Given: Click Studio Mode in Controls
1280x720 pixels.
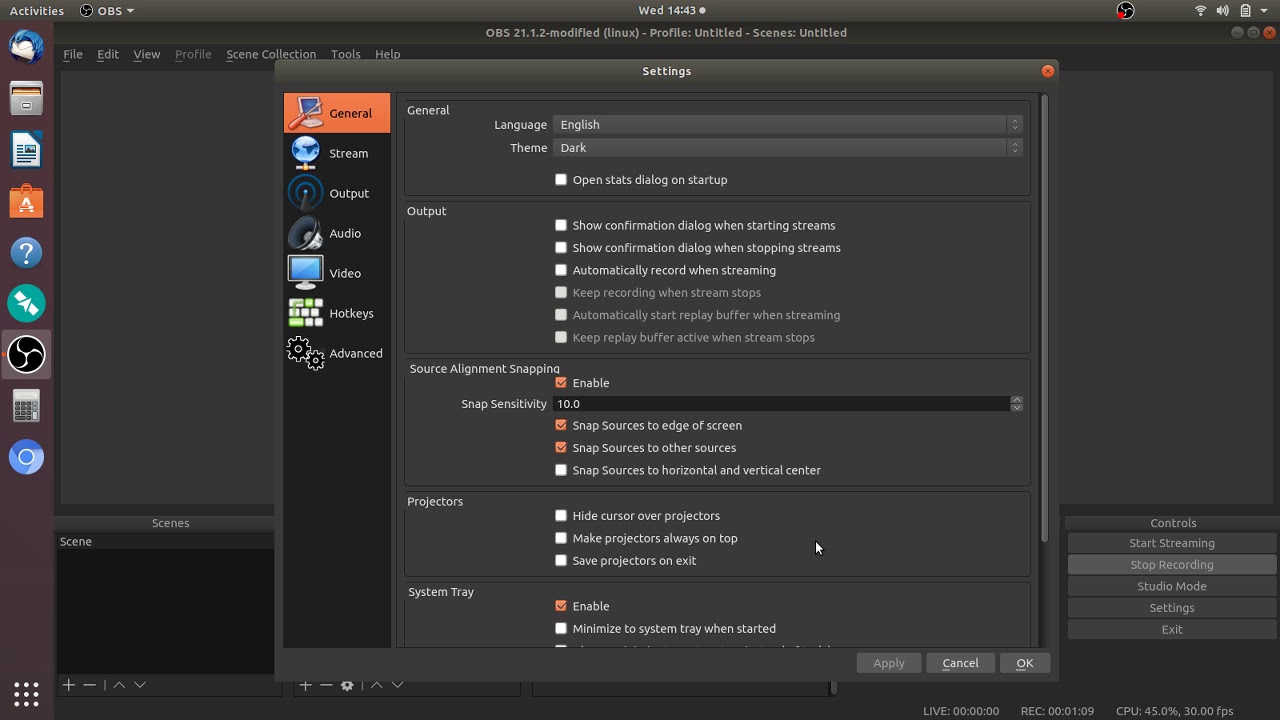Looking at the screenshot, I should [x=1172, y=586].
